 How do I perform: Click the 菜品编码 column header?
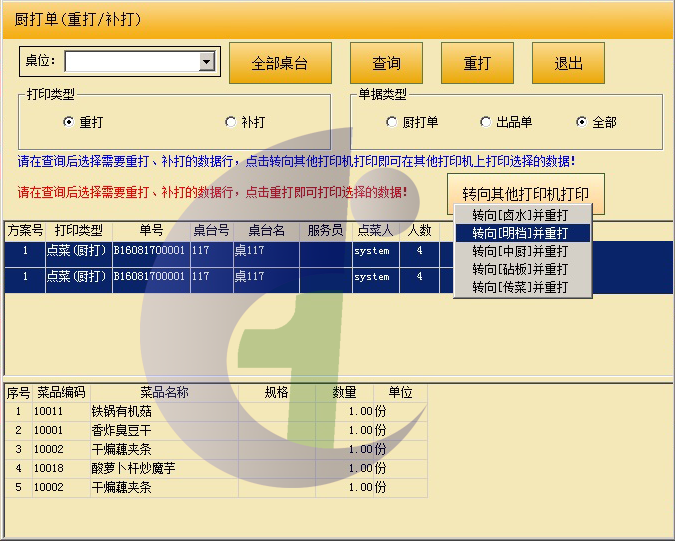[x=61, y=393]
